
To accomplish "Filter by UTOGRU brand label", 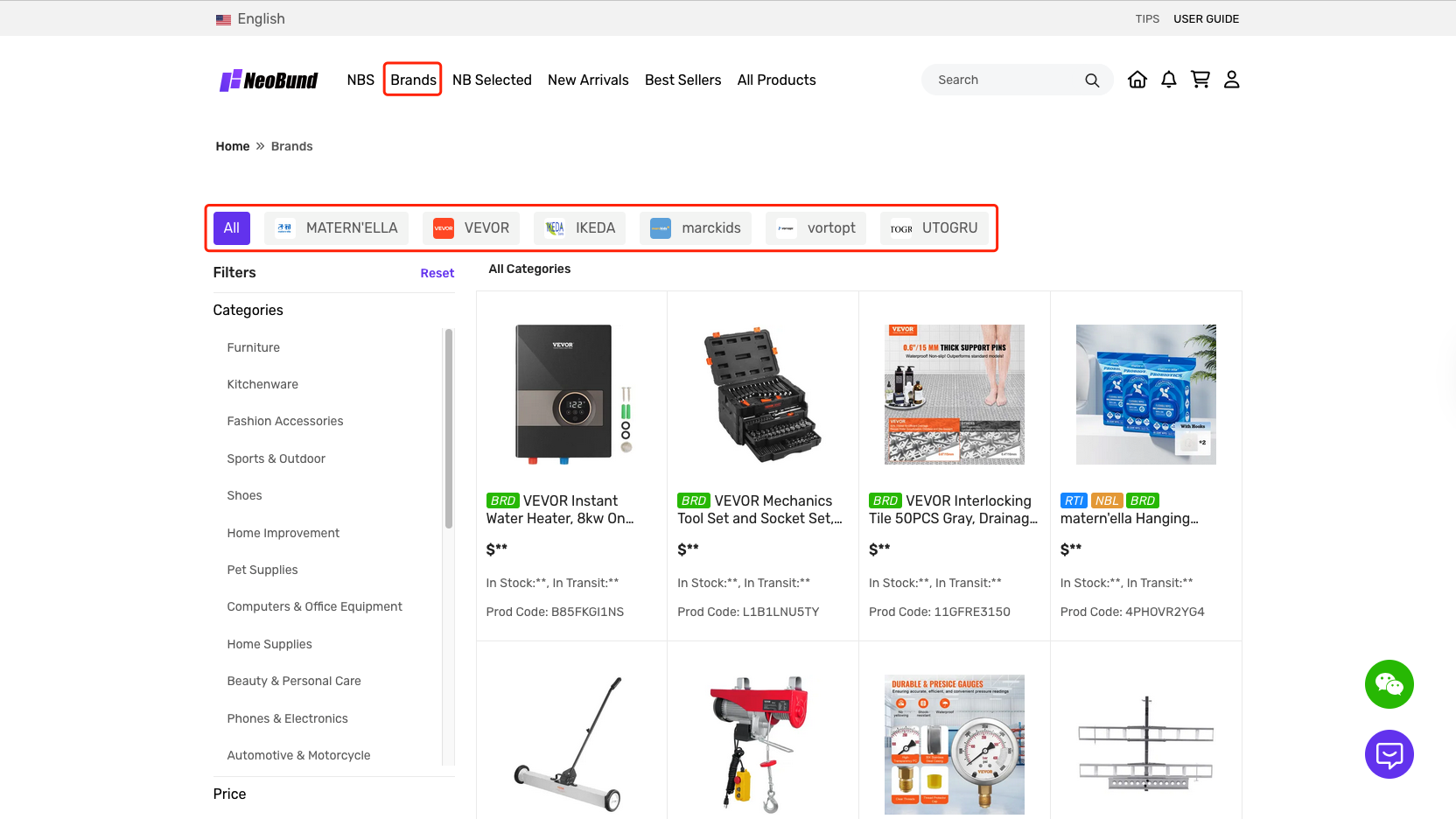I will pos(949,228).
